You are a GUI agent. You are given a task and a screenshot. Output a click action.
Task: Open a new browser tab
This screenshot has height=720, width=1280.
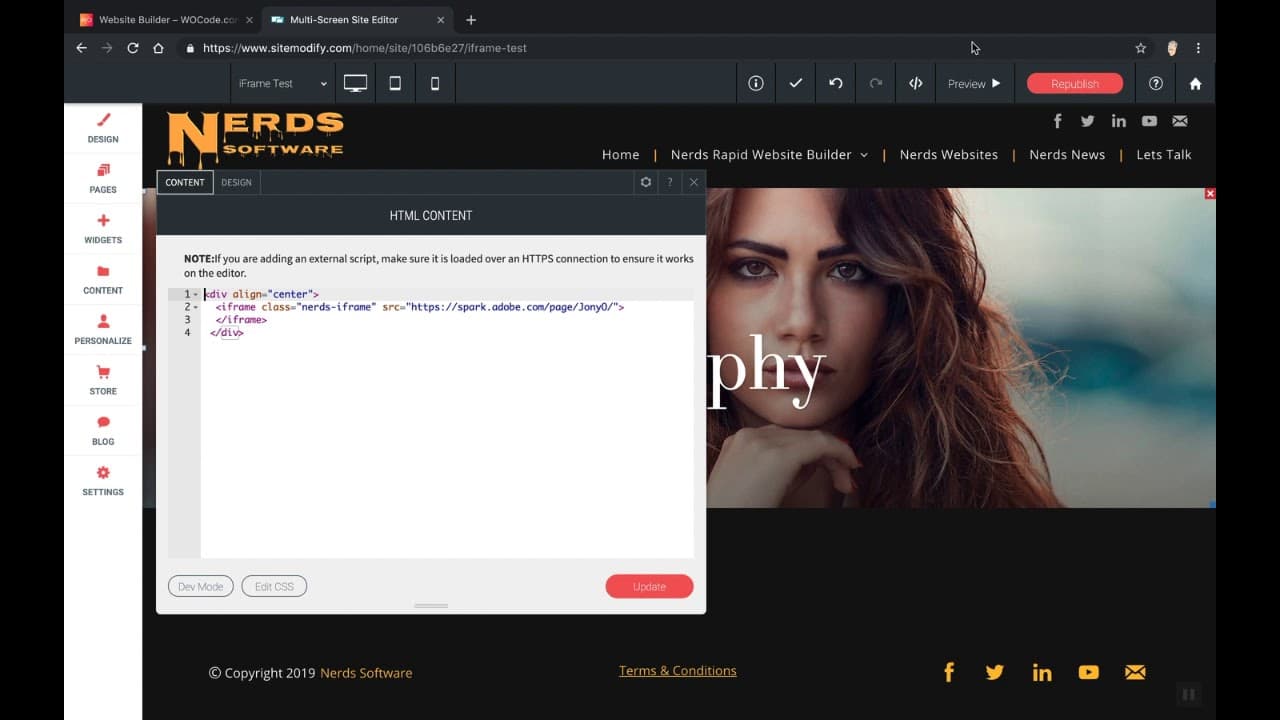471,20
